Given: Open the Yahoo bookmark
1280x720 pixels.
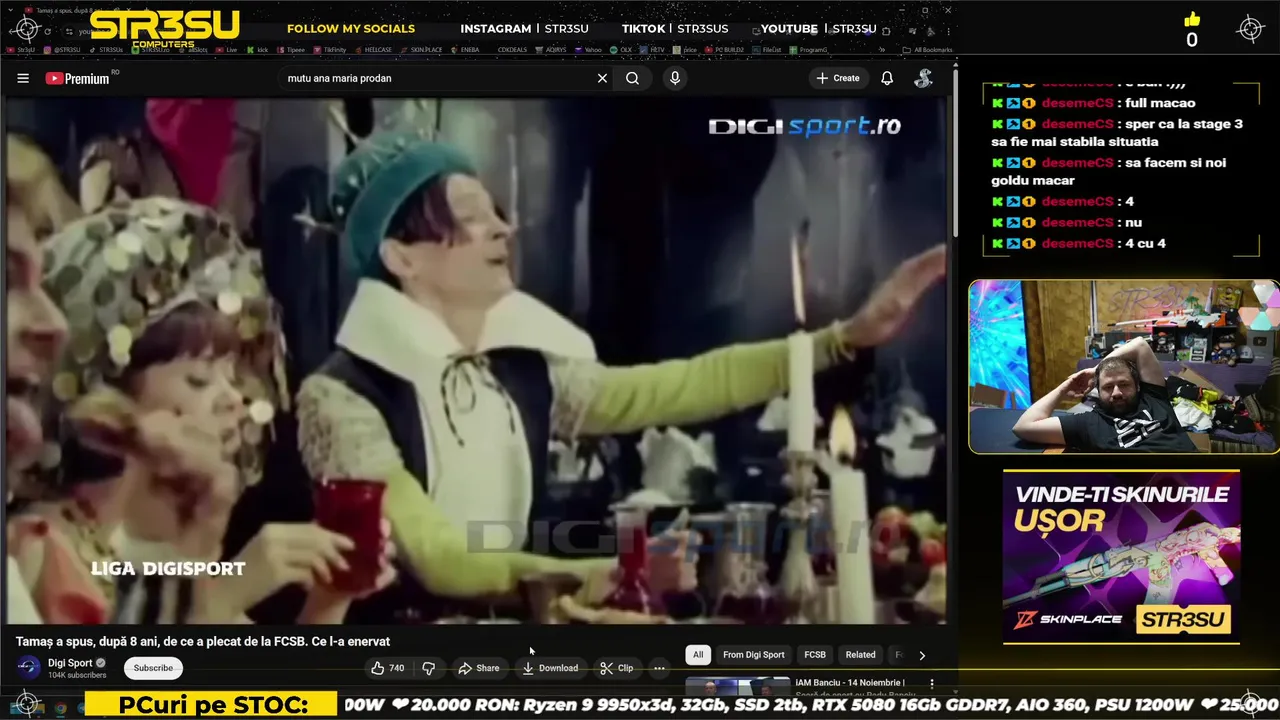Looking at the screenshot, I should click(x=588, y=50).
